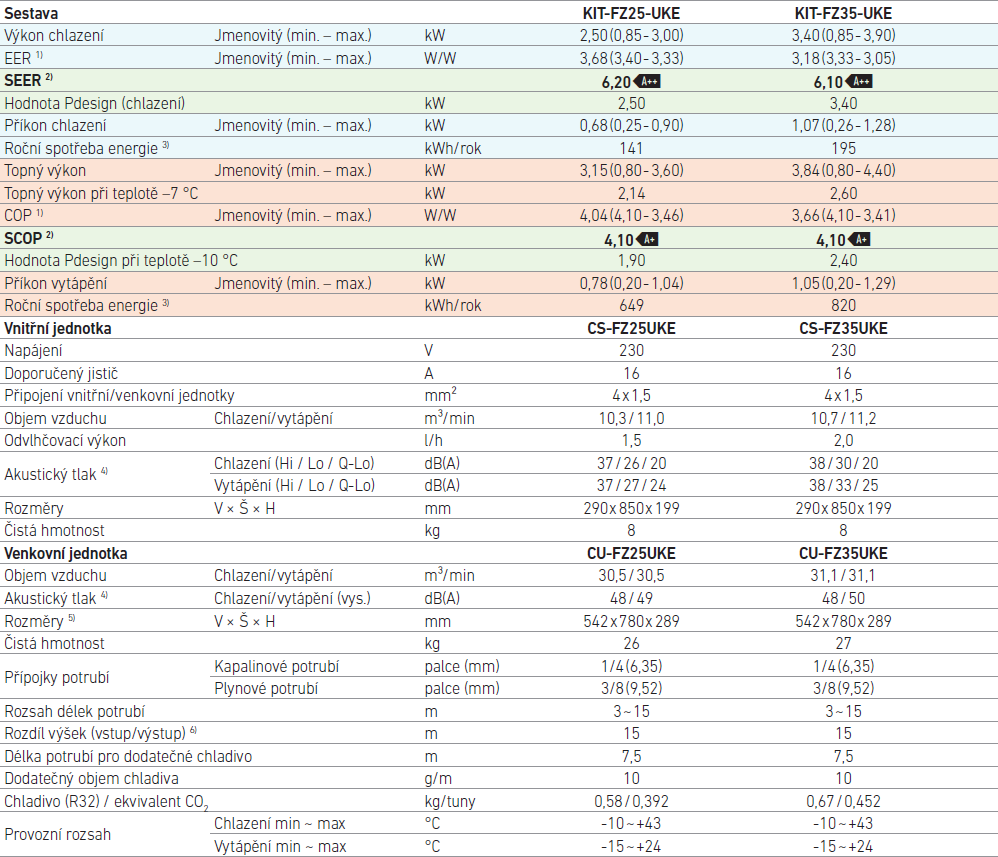Select cooling capacity value 3,40(0,85-3,90)
998x857 pixels.
coord(843,36)
